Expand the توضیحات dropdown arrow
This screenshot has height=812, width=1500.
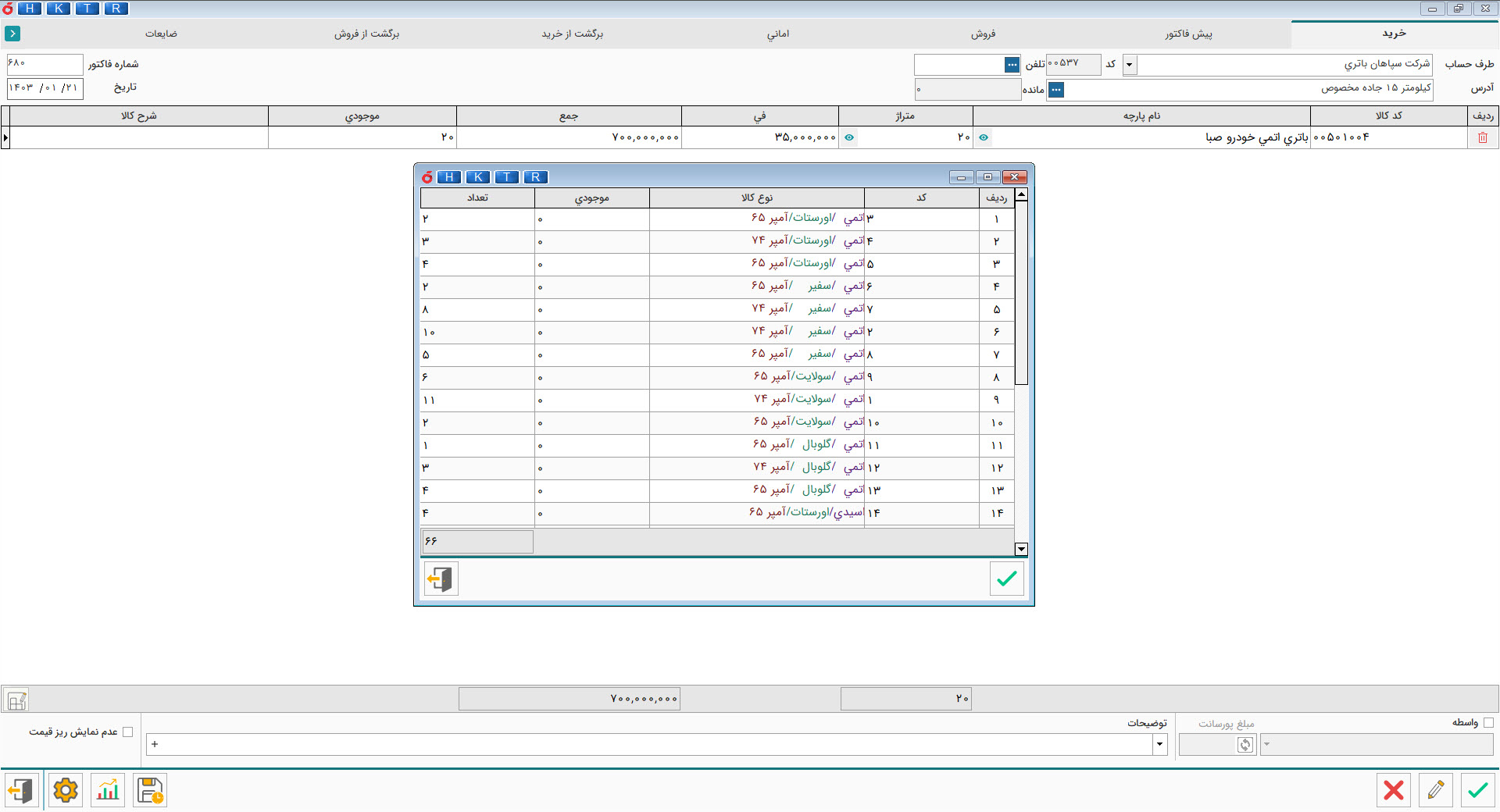1159,745
